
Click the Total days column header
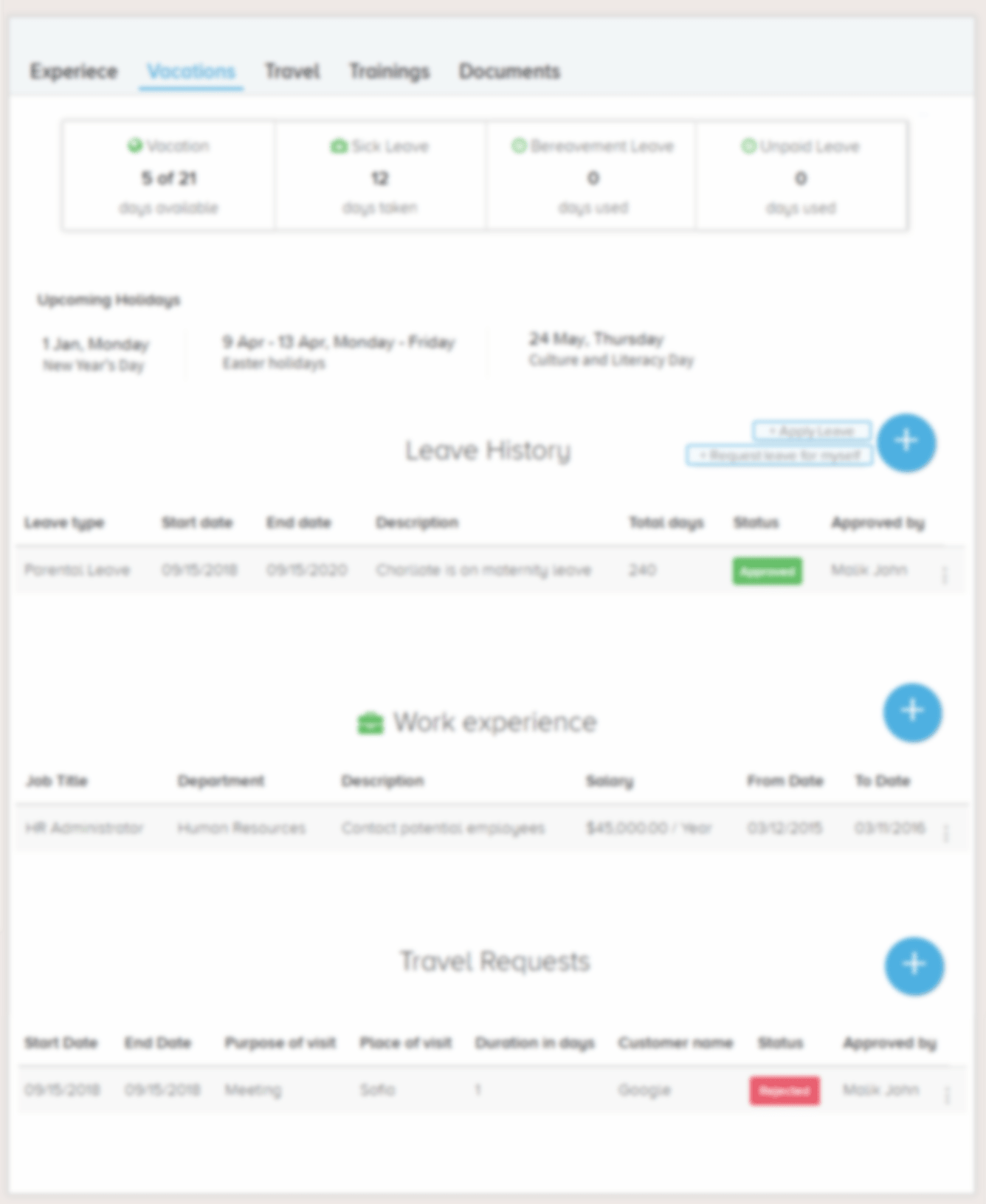[x=666, y=523]
